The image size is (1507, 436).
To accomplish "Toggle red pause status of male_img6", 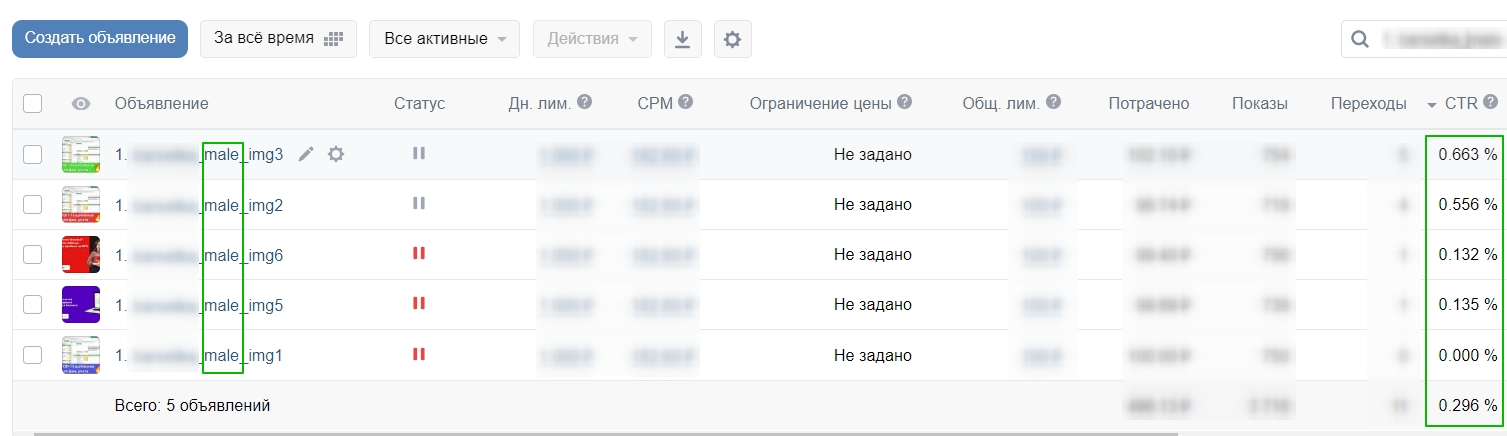I will pyautogui.click(x=419, y=253).
